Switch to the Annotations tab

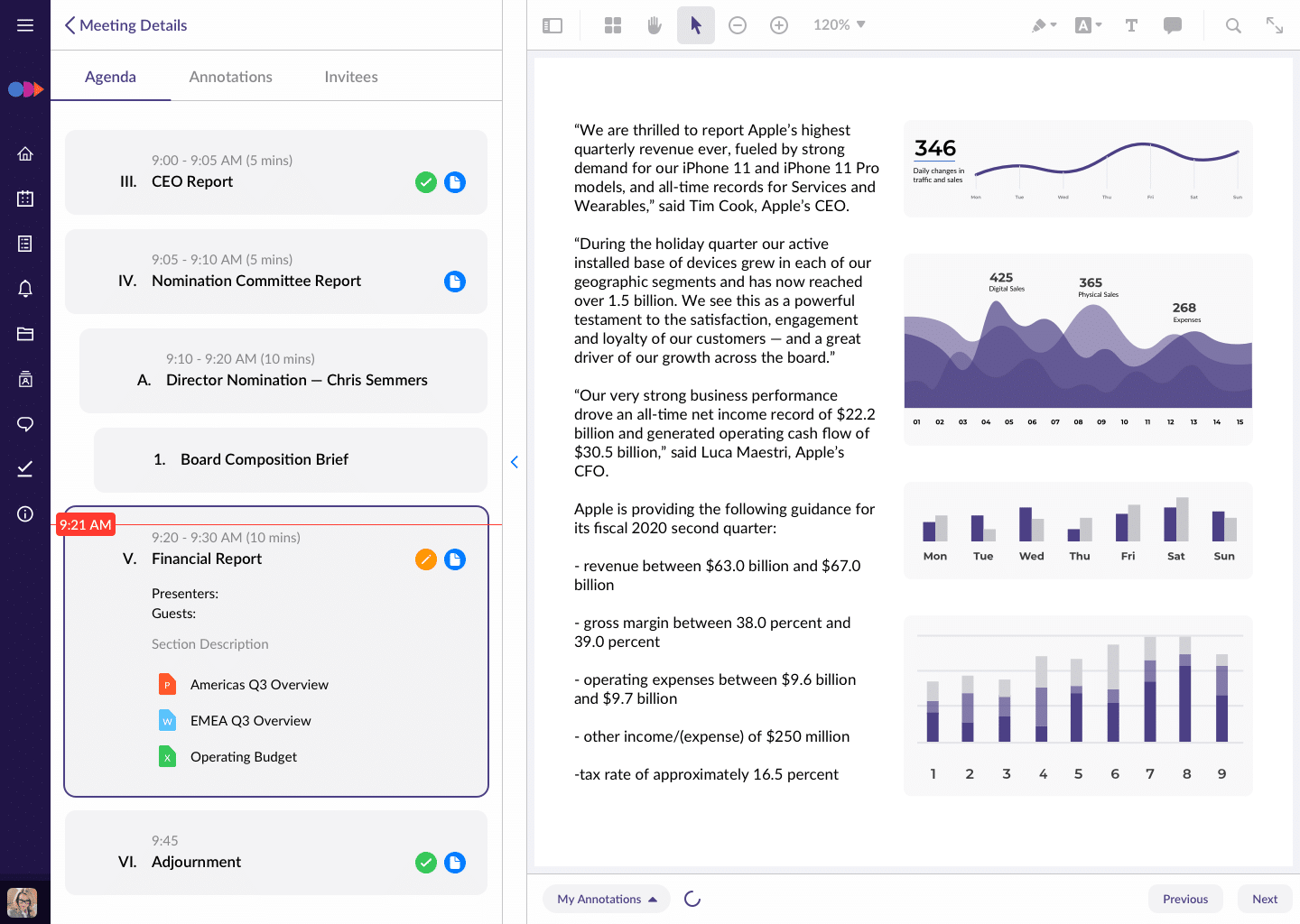230,77
